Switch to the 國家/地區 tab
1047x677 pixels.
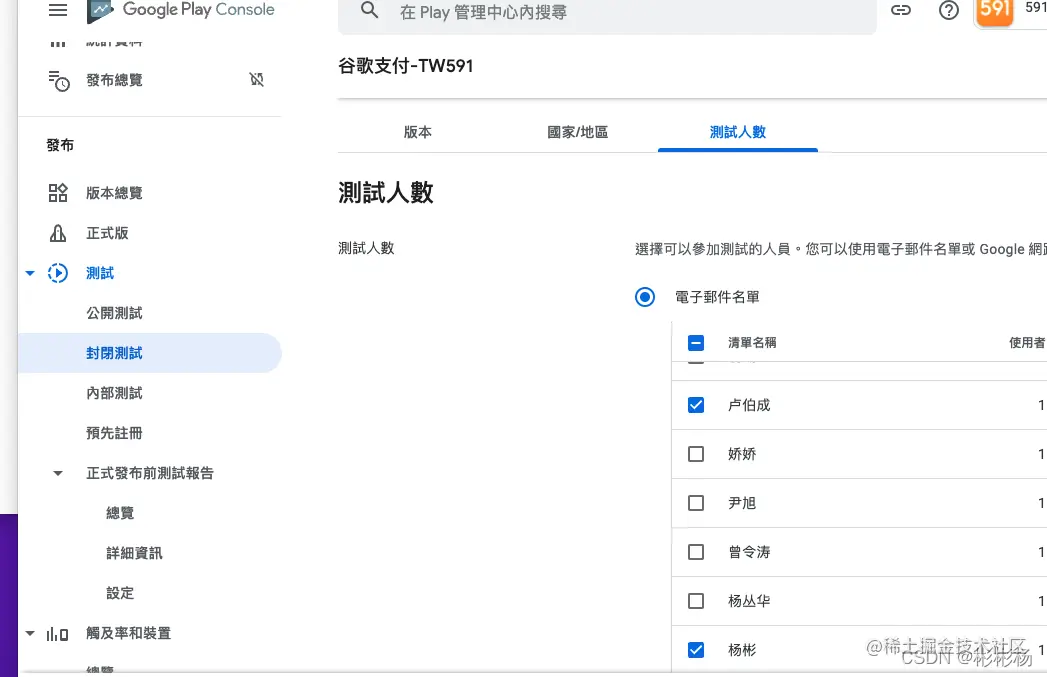(578, 132)
